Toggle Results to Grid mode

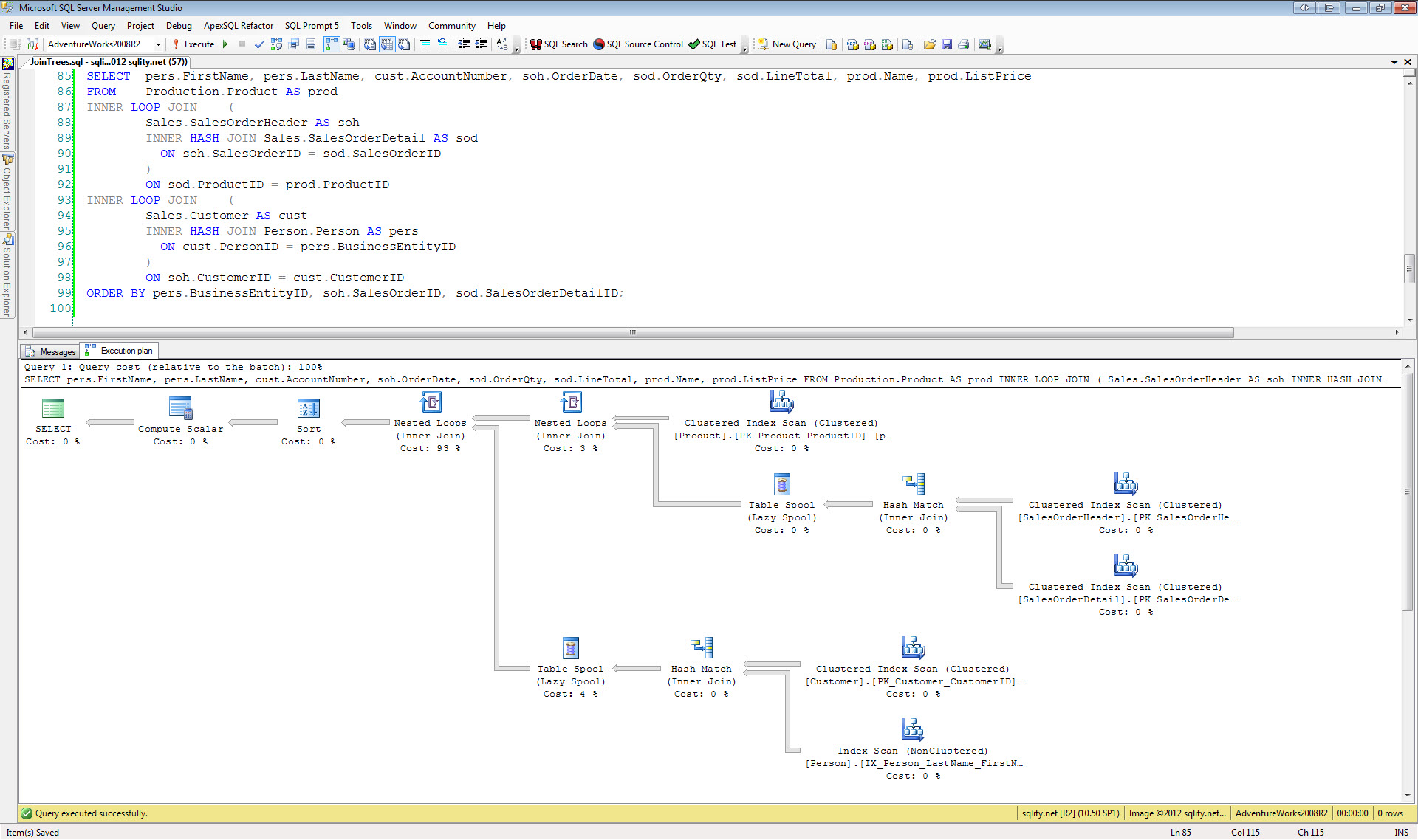(x=387, y=44)
